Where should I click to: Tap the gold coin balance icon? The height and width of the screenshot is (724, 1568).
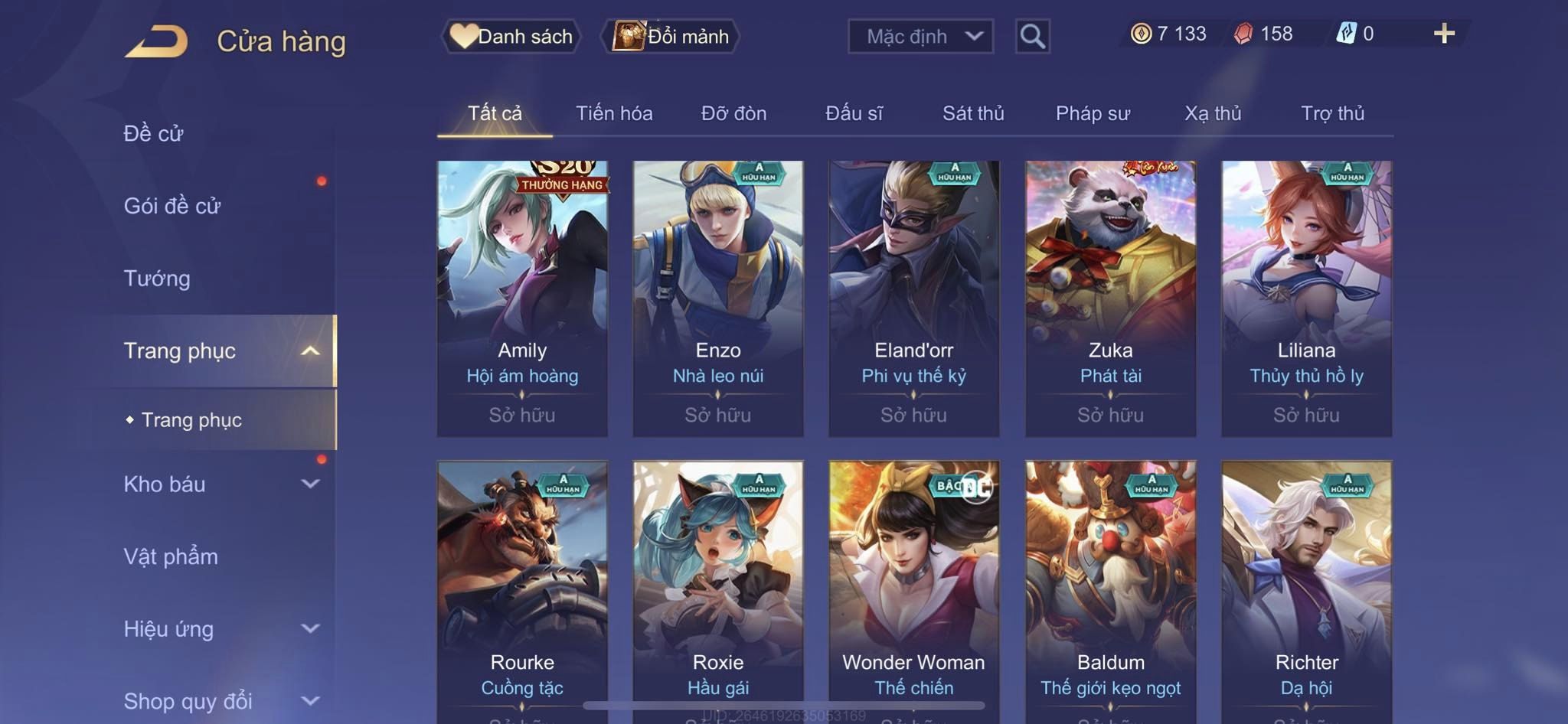(1141, 34)
